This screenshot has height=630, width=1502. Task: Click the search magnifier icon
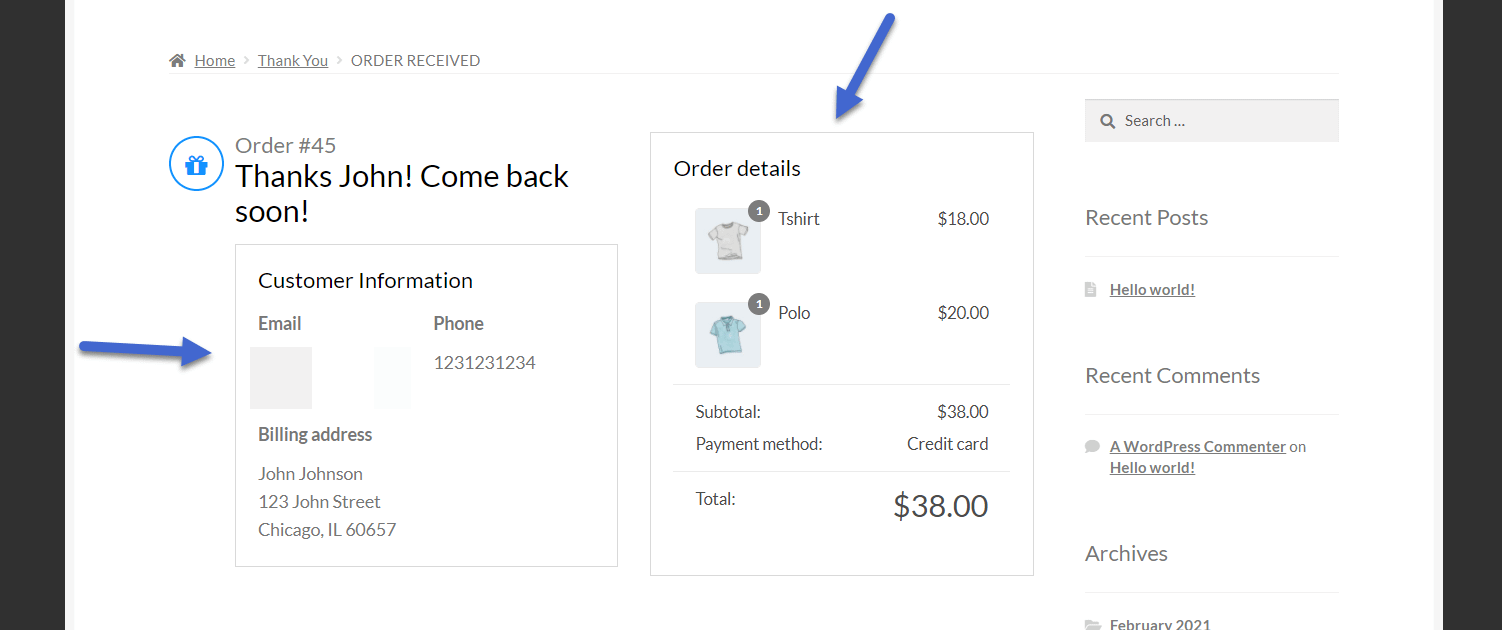click(x=1108, y=121)
